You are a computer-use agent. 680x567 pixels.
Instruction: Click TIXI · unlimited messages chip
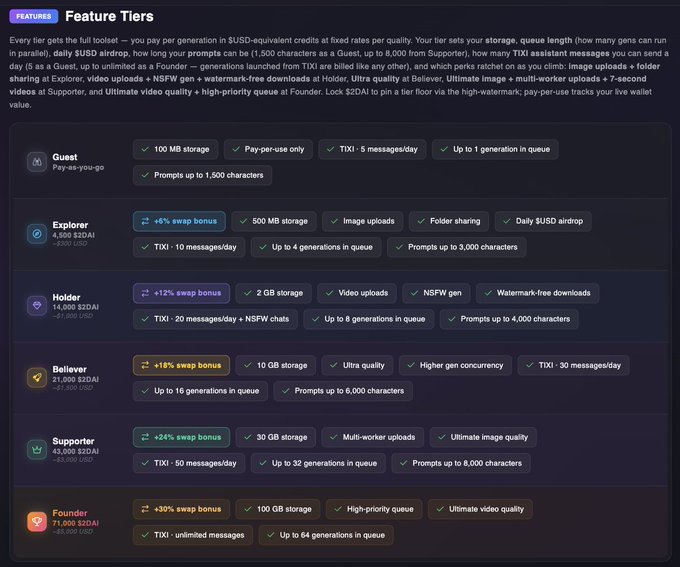[x=193, y=535]
